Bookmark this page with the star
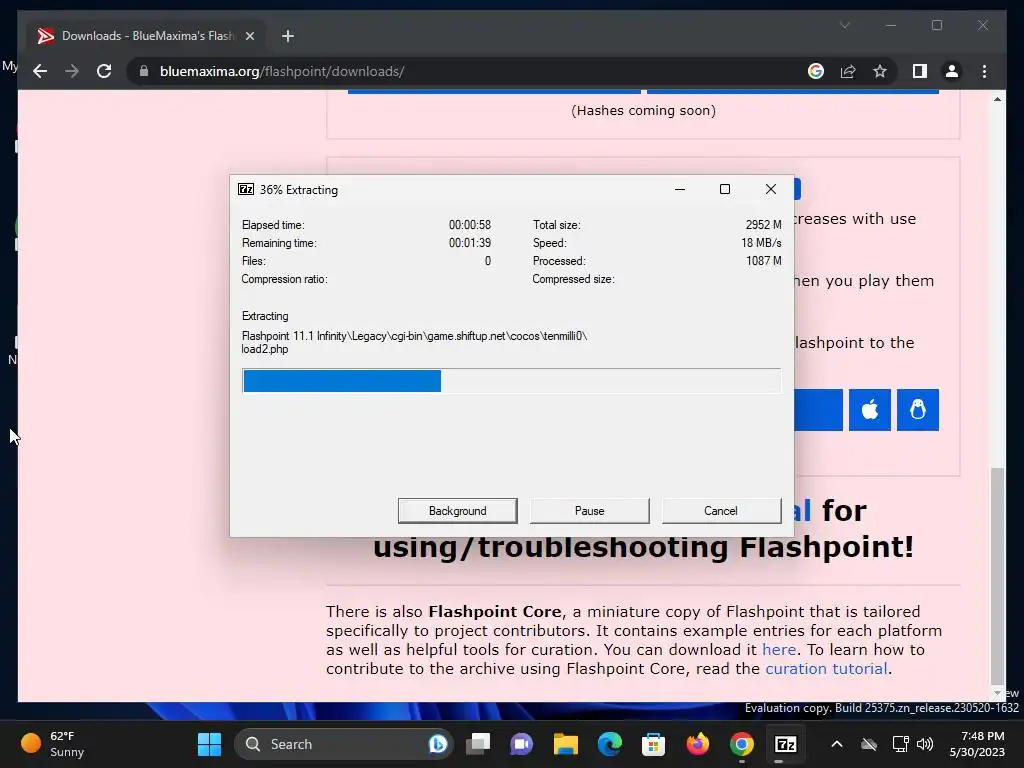This screenshot has width=1024, height=768. pyautogui.click(x=880, y=71)
